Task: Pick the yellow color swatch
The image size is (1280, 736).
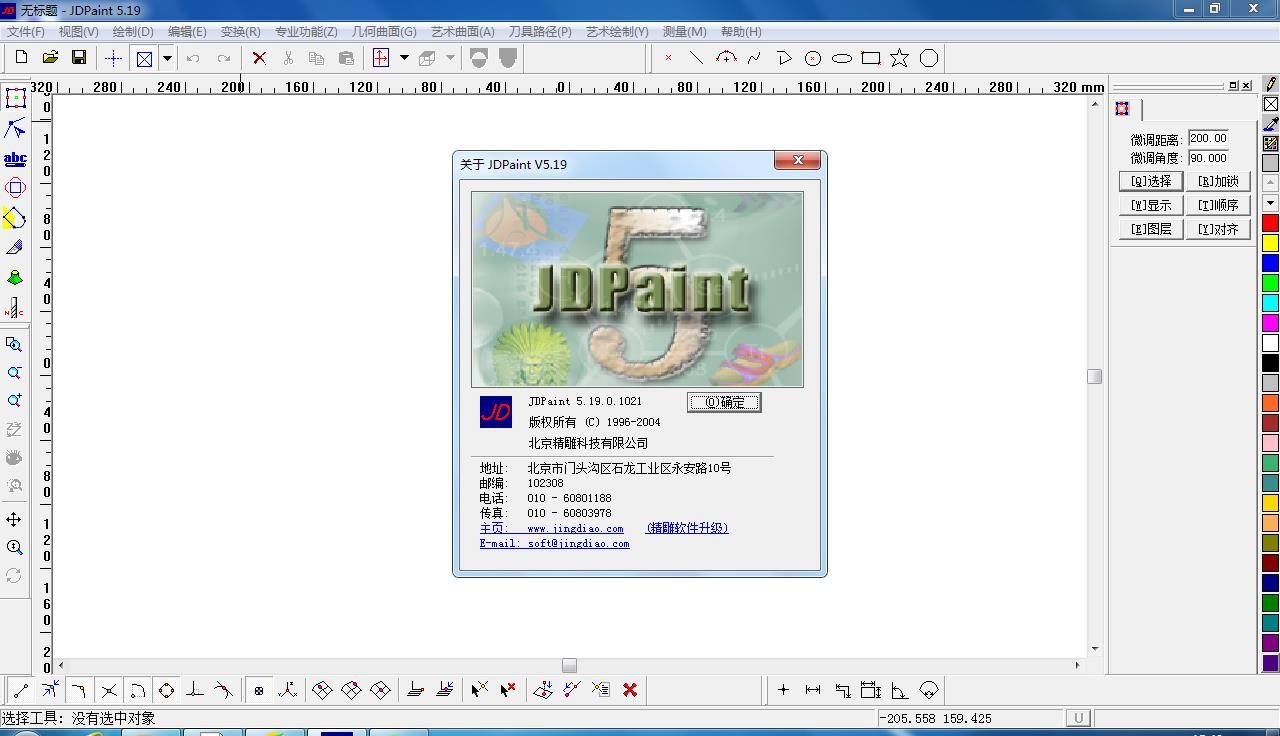Action: 1270,243
